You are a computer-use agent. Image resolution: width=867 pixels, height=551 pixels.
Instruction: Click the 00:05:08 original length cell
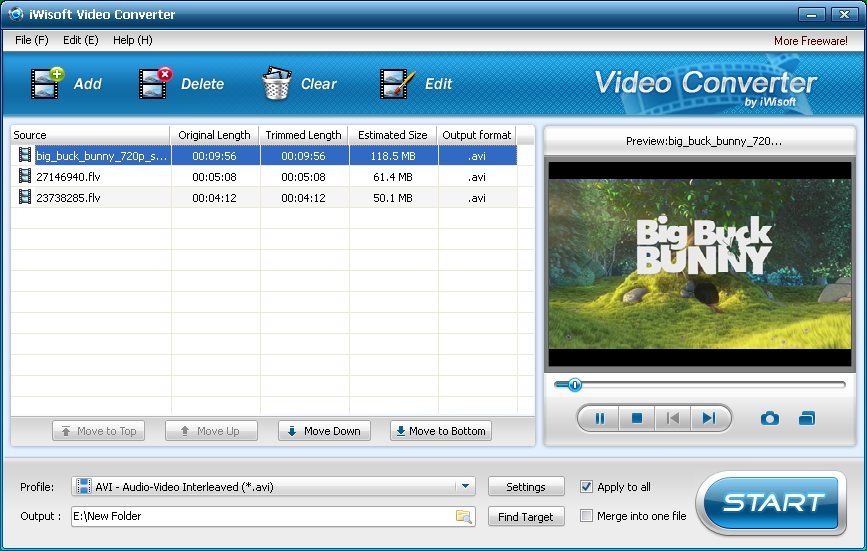215,177
